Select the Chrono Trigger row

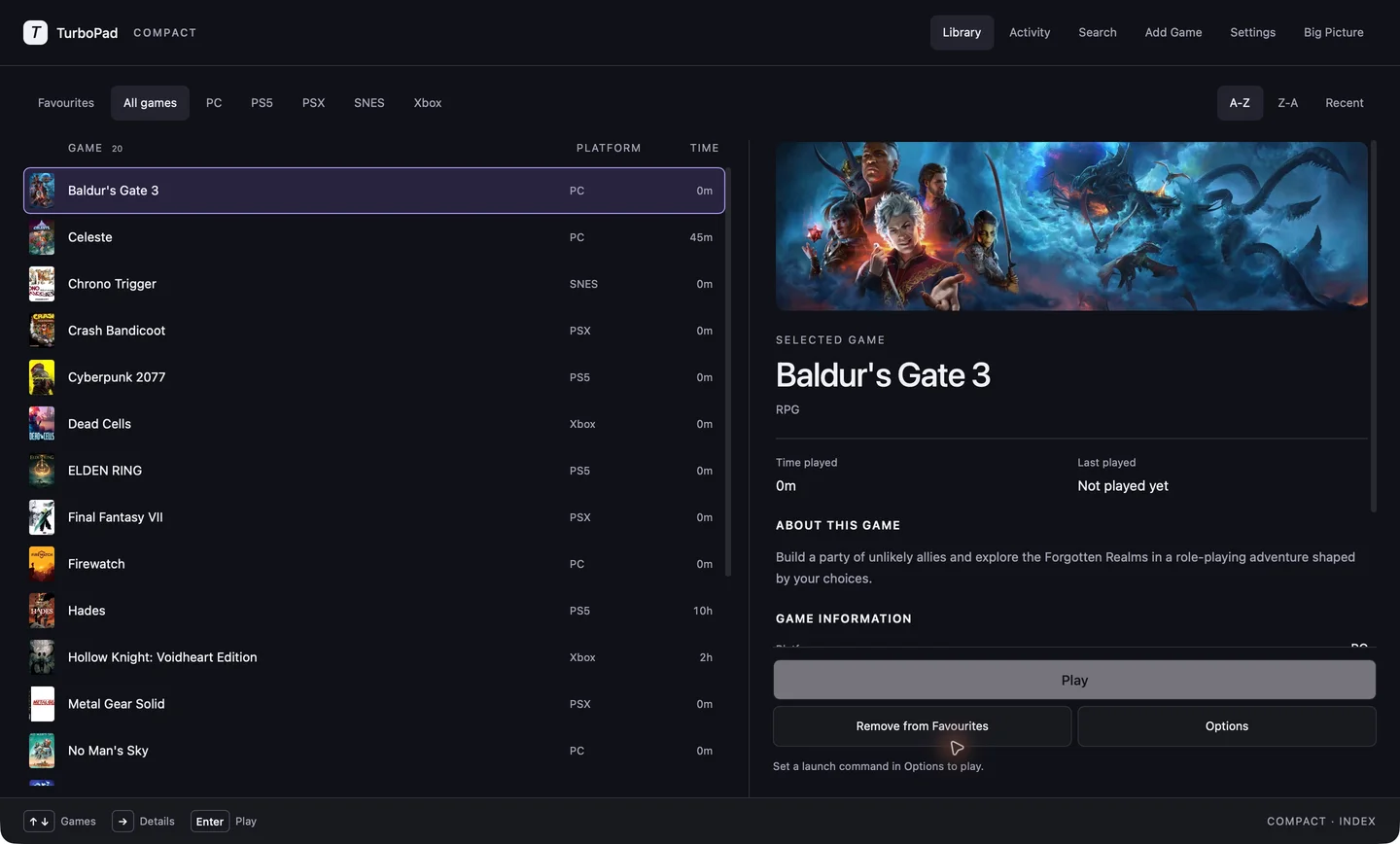(374, 284)
